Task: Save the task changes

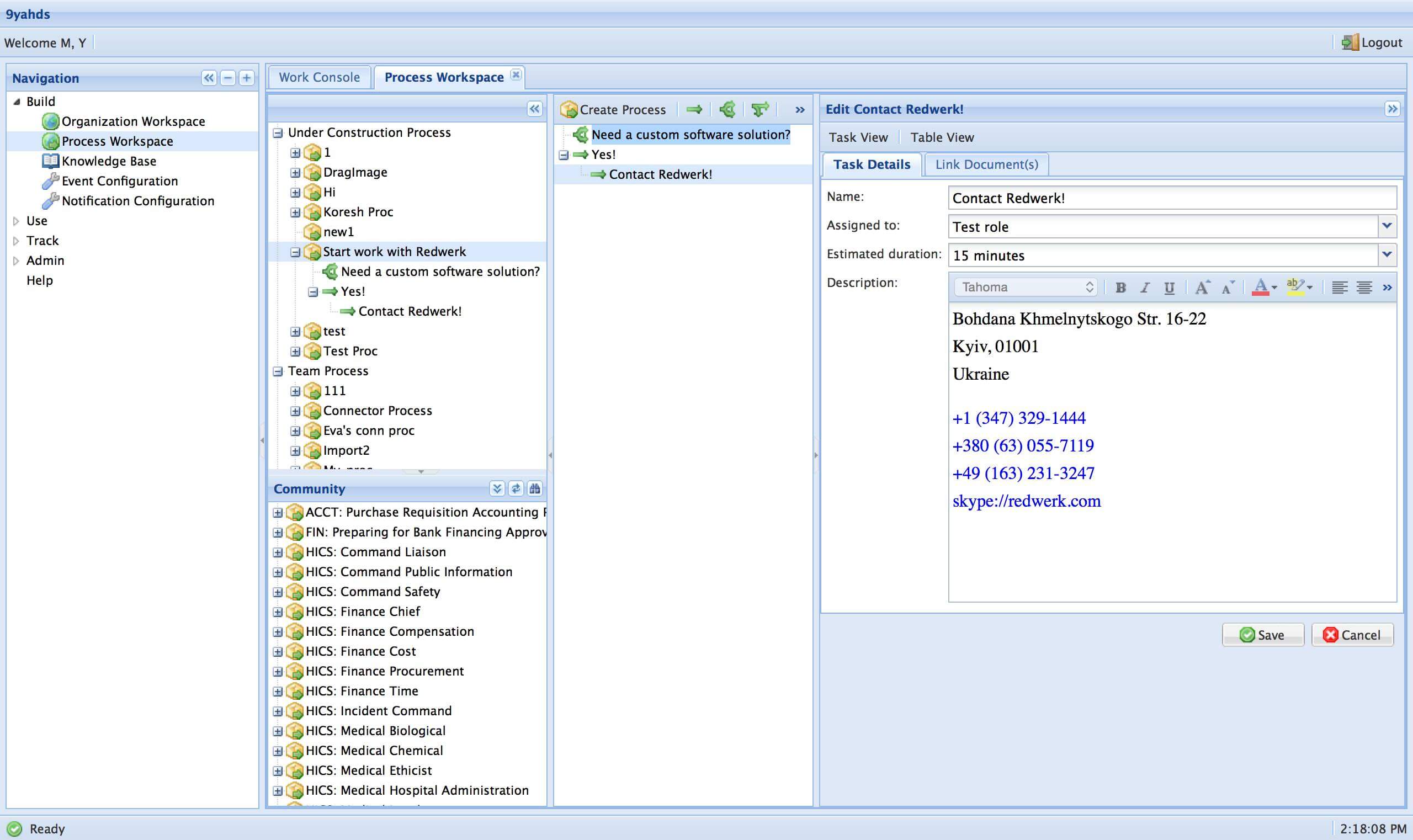Action: coord(1262,635)
